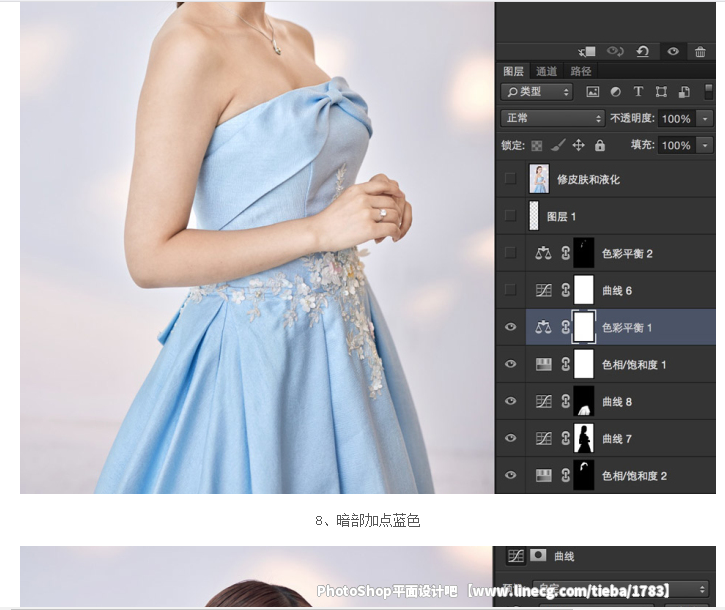725x610 pixels.
Task: Click the 填充 100% value field
Action: click(677, 145)
